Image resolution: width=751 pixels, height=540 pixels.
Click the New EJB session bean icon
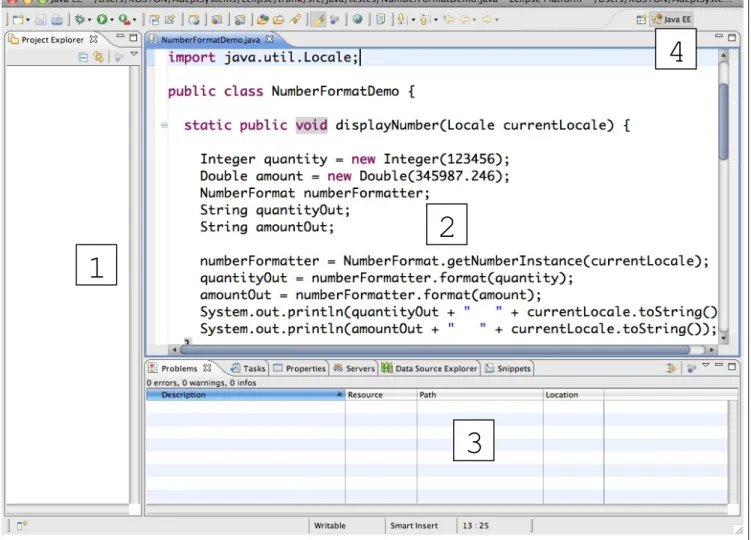pos(217,20)
